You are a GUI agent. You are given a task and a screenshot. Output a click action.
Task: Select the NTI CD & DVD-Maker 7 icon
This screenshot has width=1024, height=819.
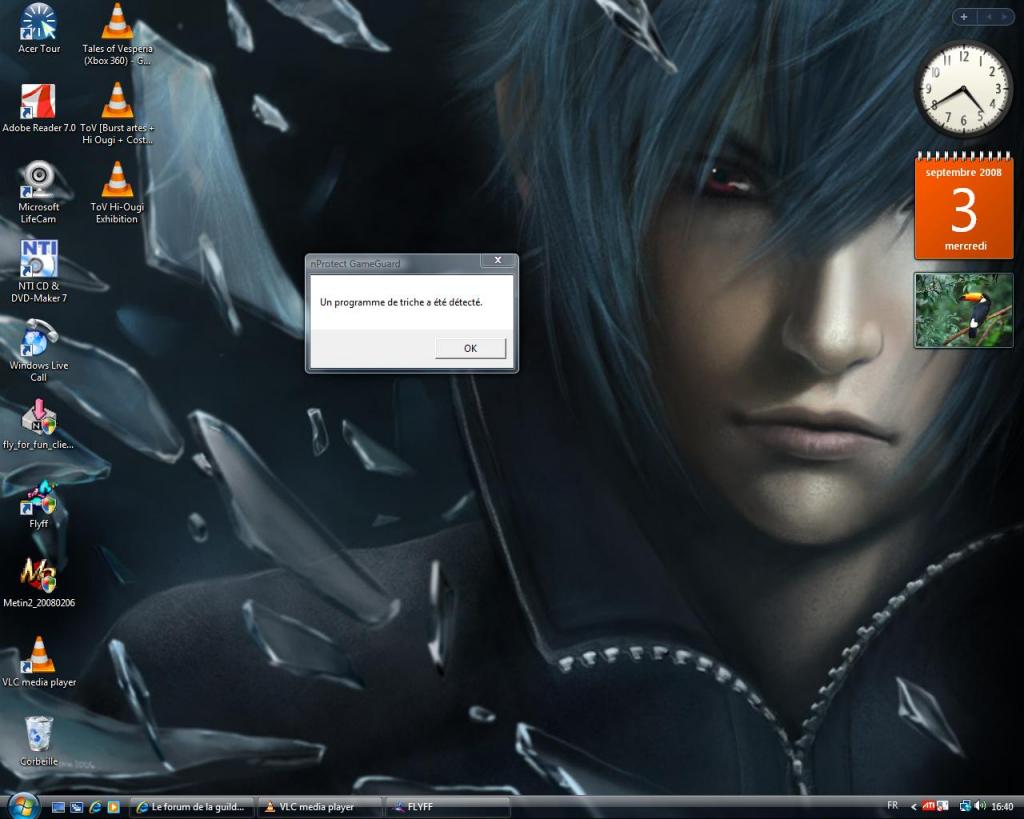(x=39, y=272)
